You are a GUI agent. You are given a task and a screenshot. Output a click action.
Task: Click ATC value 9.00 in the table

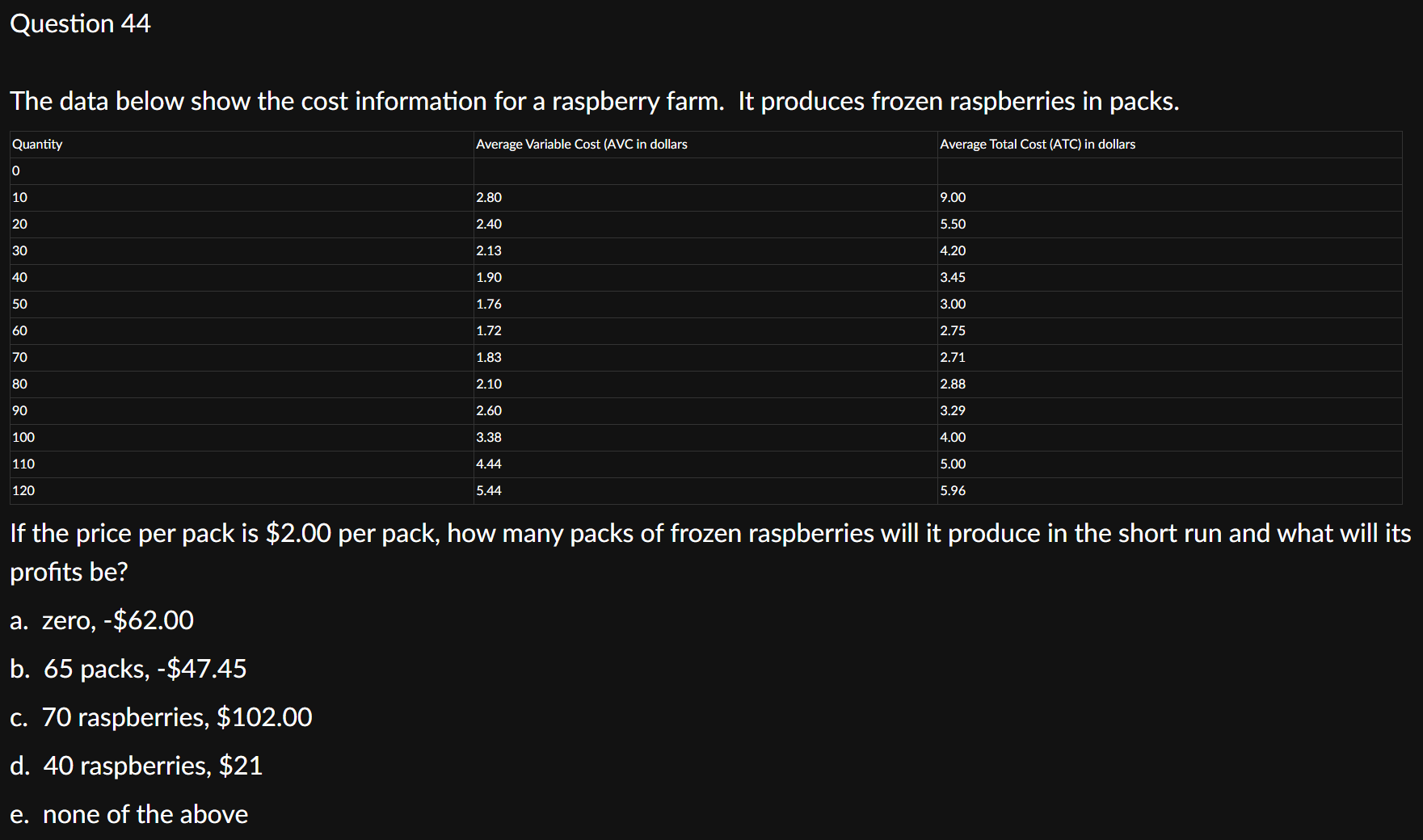953,197
